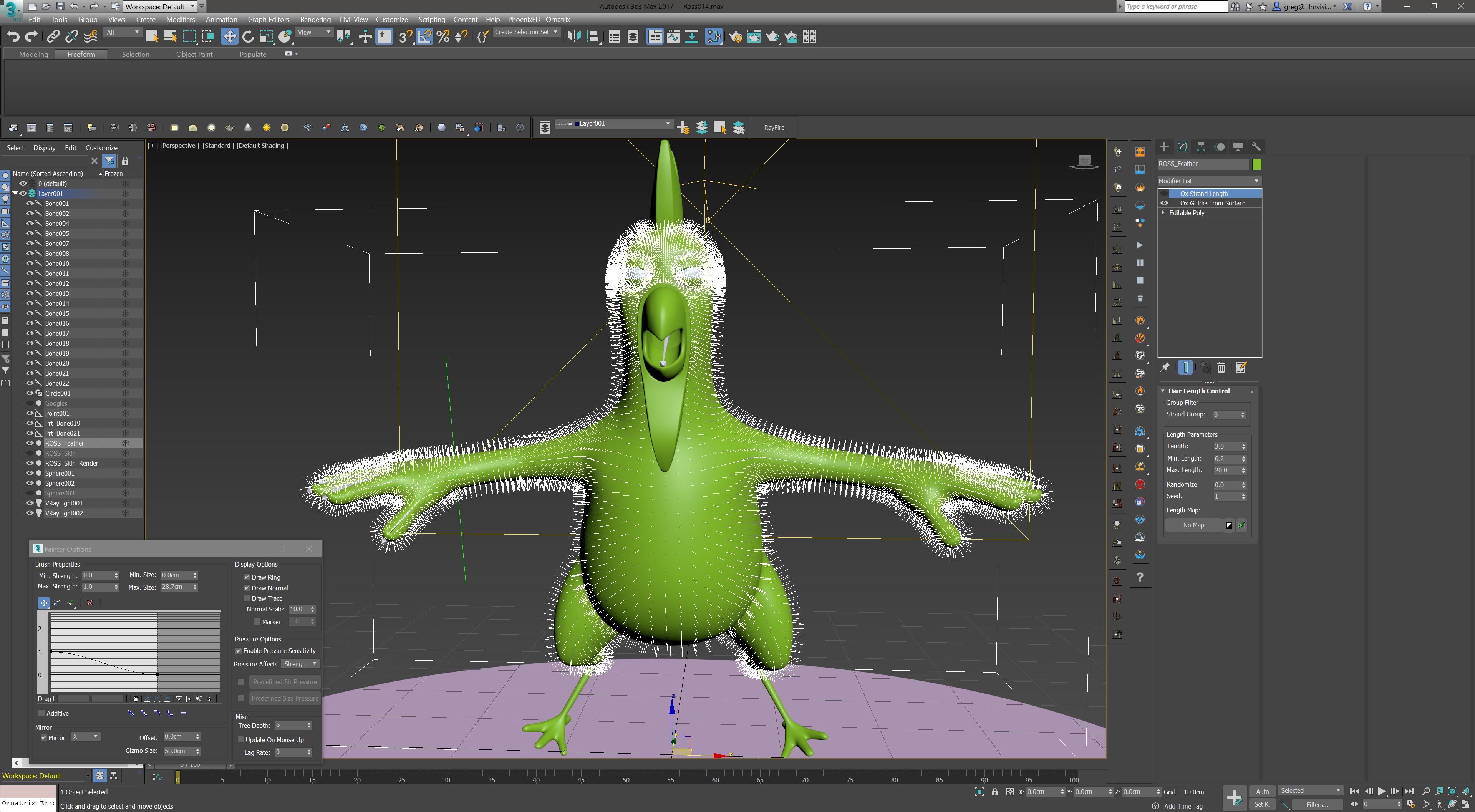The height and width of the screenshot is (812, 1475).
Task: Collapse the Layer001 tree node
Action: coord(15,194)
